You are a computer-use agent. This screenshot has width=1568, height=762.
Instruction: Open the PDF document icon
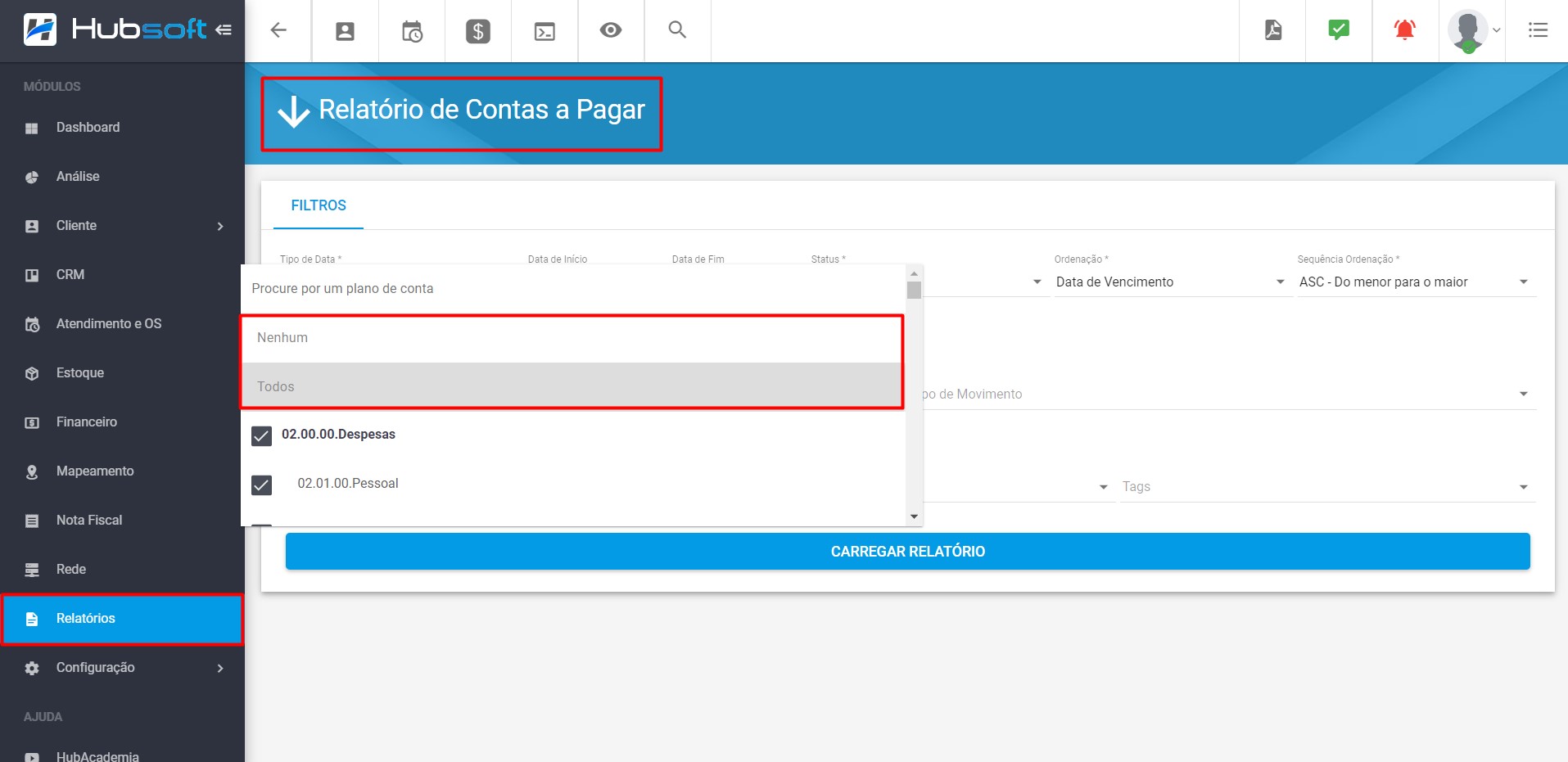(1273, 30)
